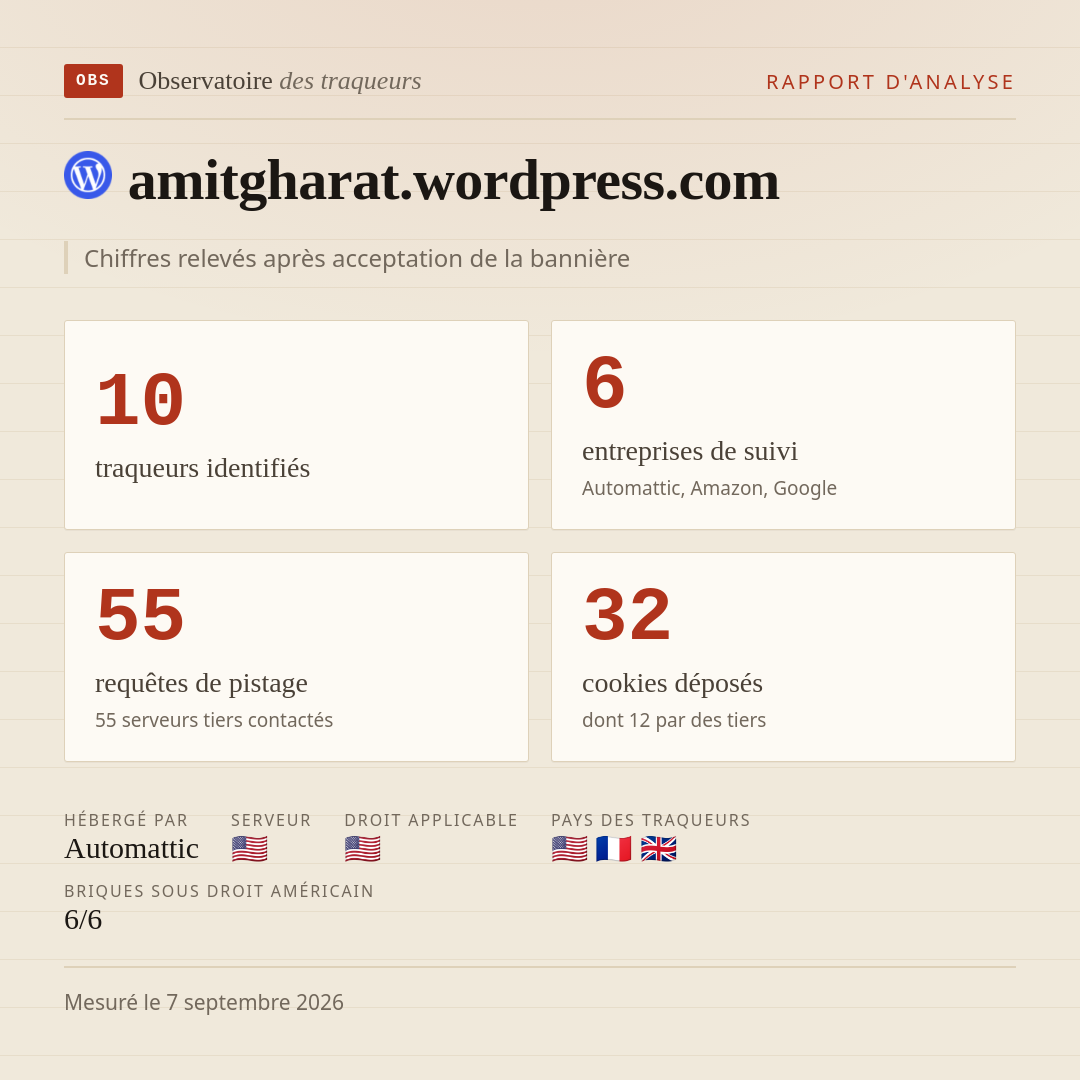Click the Pays des traqueurs label

[x=651, y=820]
